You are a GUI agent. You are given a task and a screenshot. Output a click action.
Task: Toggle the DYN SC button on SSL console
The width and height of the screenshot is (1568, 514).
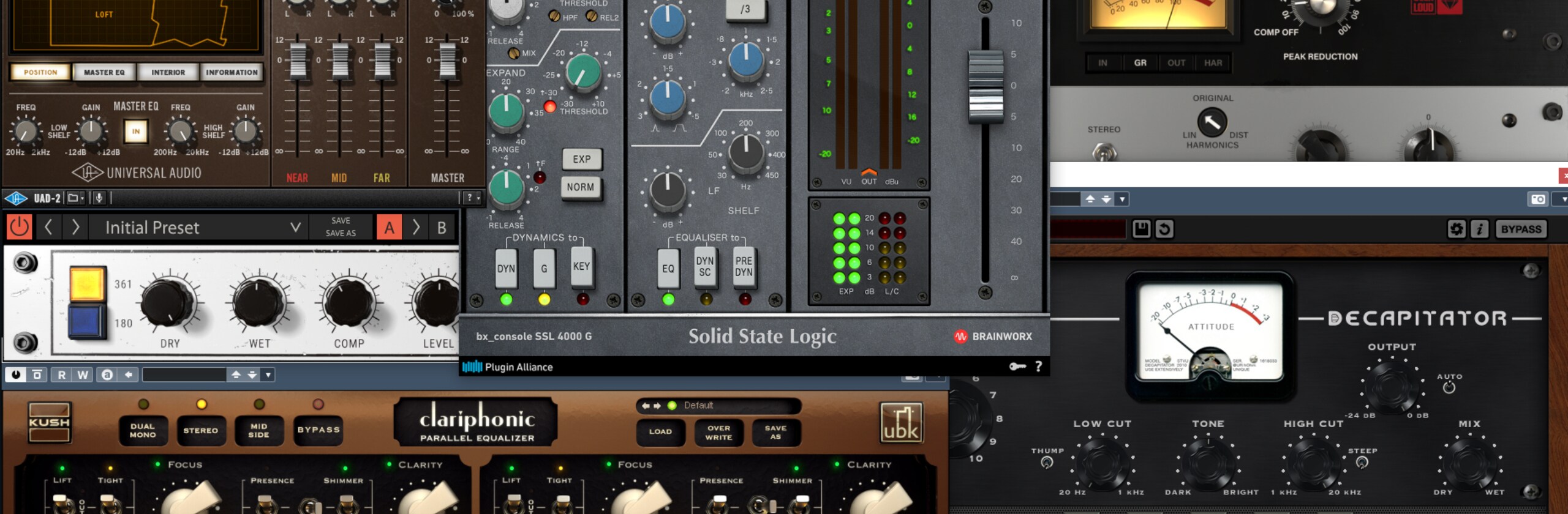click(x=705, y=267)
